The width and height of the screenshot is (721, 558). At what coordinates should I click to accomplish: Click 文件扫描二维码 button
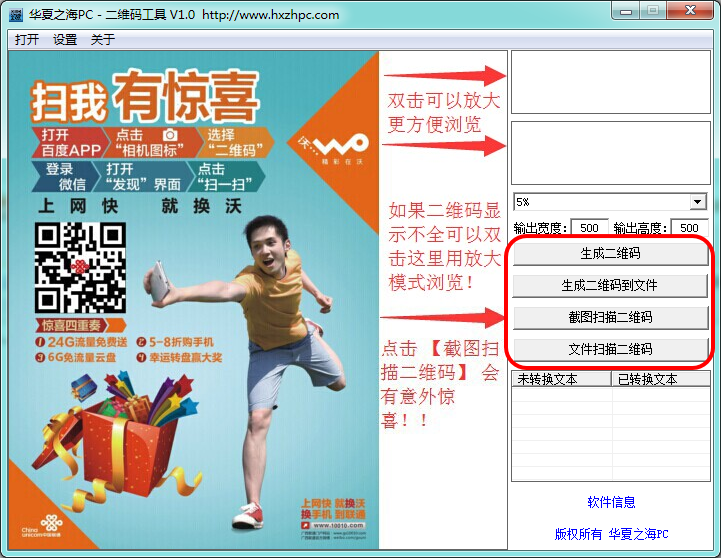click(610, 349)
